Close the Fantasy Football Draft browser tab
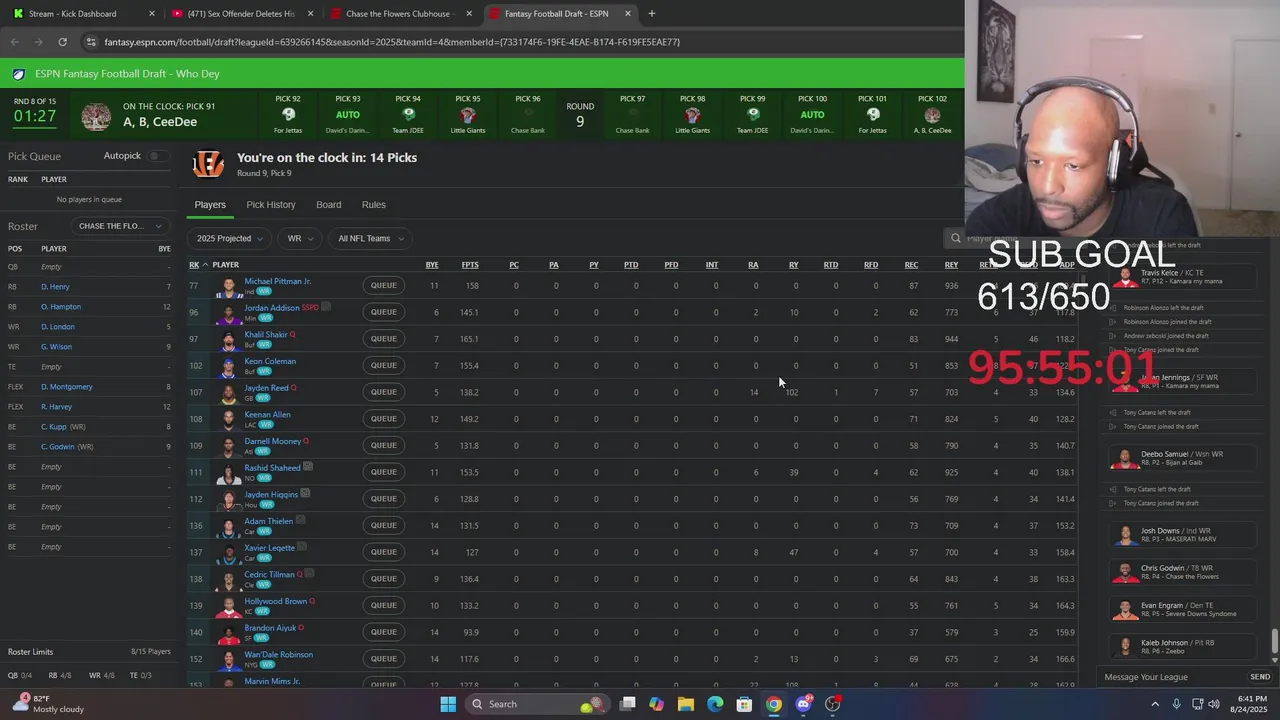Screen dimensions: 1280x720 coord(628,14)
